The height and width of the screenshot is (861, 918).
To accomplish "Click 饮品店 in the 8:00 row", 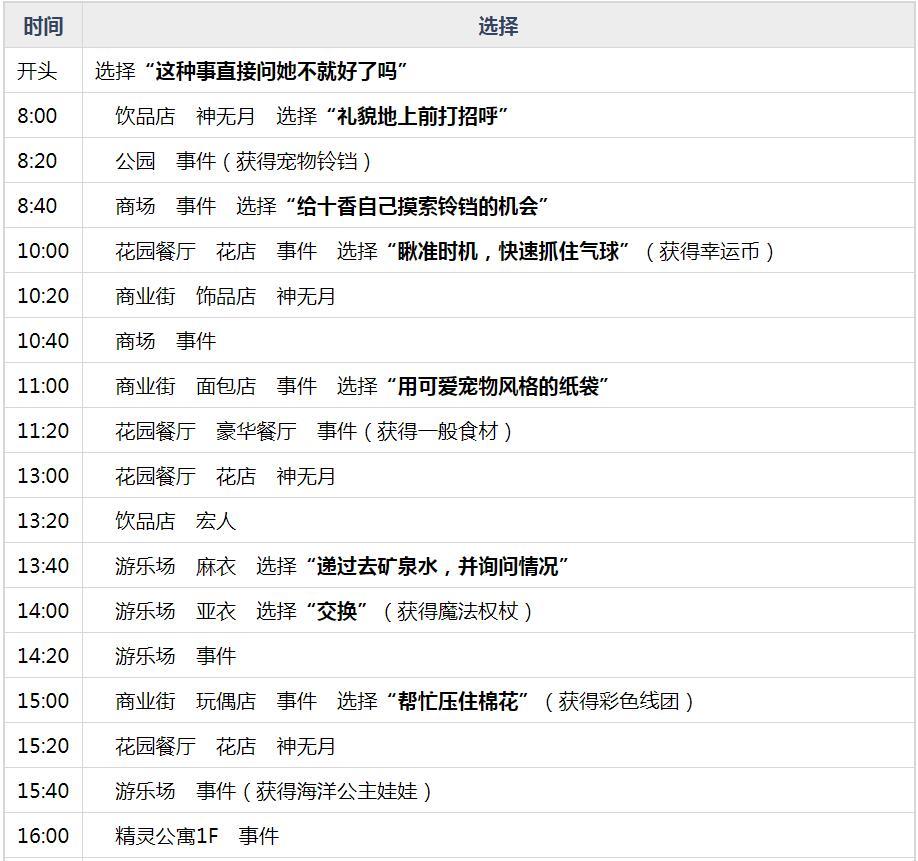I will pyautogui.click(x=145, y=116).
